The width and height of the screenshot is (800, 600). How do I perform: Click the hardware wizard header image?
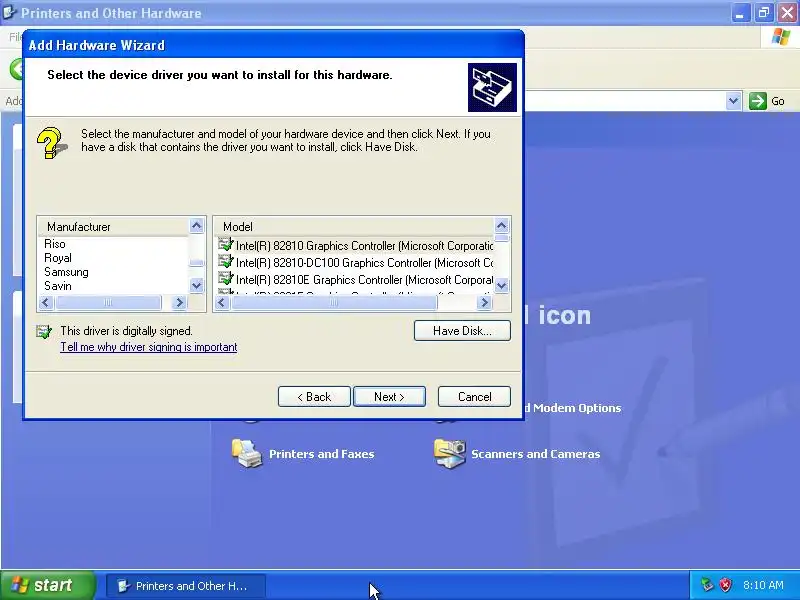492,87
